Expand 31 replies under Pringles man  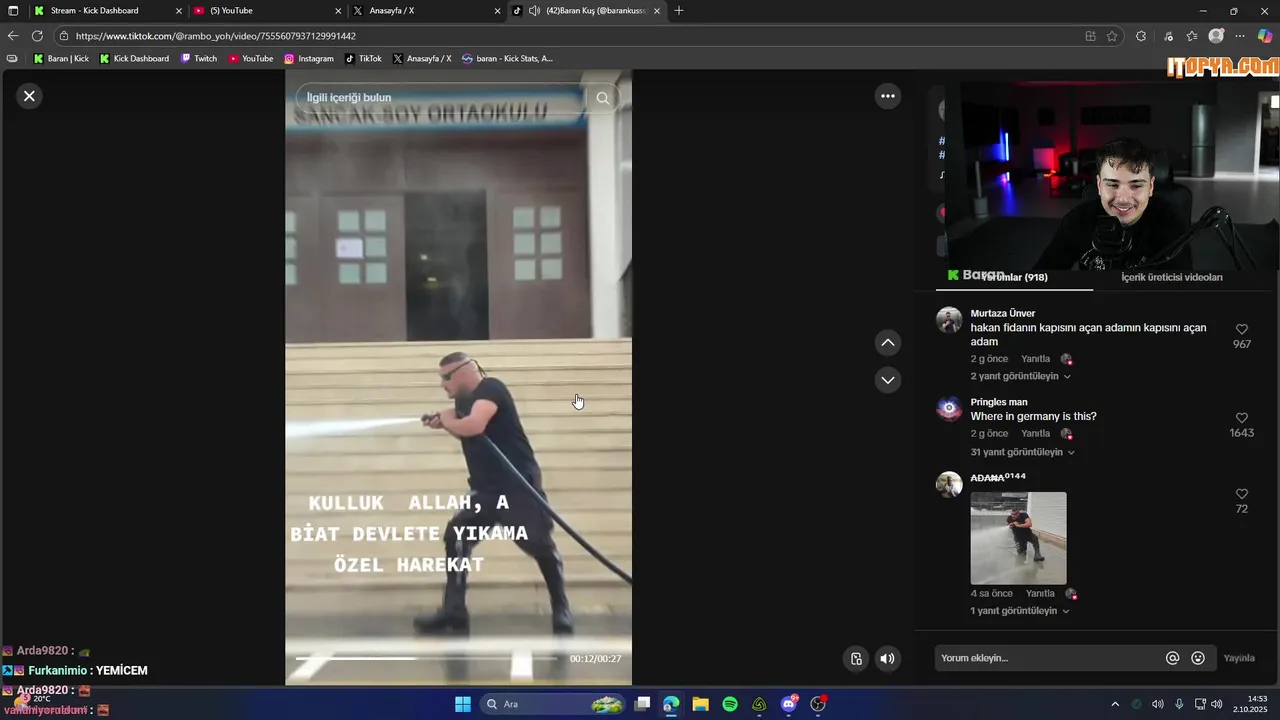pos(1022,452)
